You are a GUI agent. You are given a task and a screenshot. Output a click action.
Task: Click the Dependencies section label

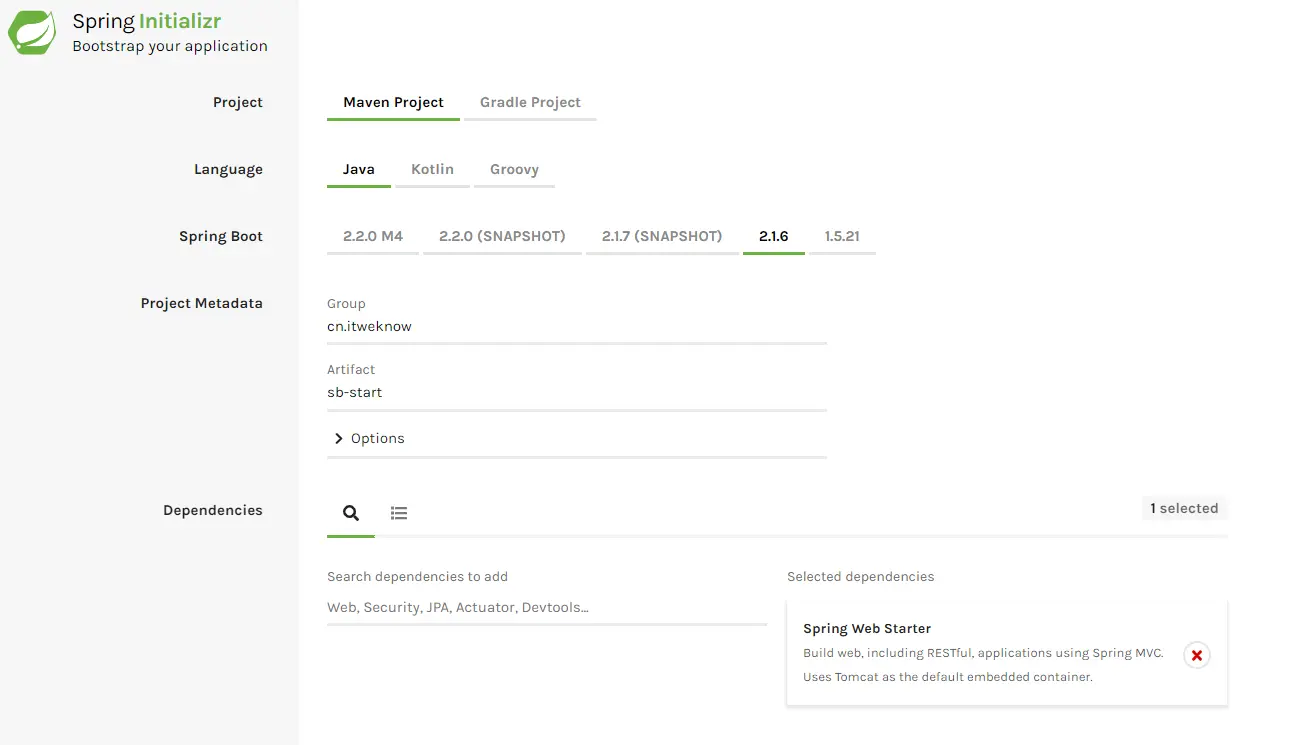[213, 510]
